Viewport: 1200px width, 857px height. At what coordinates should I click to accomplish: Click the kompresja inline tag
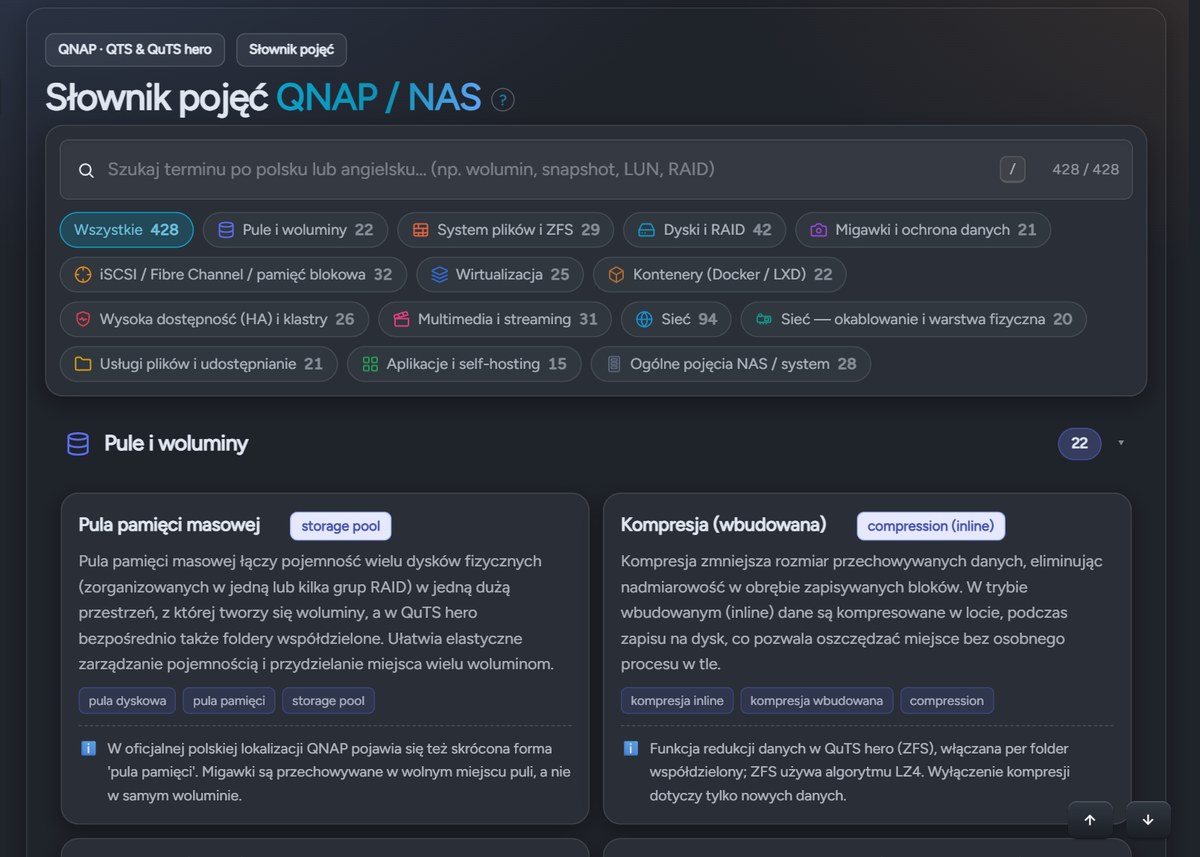(677, 701)
